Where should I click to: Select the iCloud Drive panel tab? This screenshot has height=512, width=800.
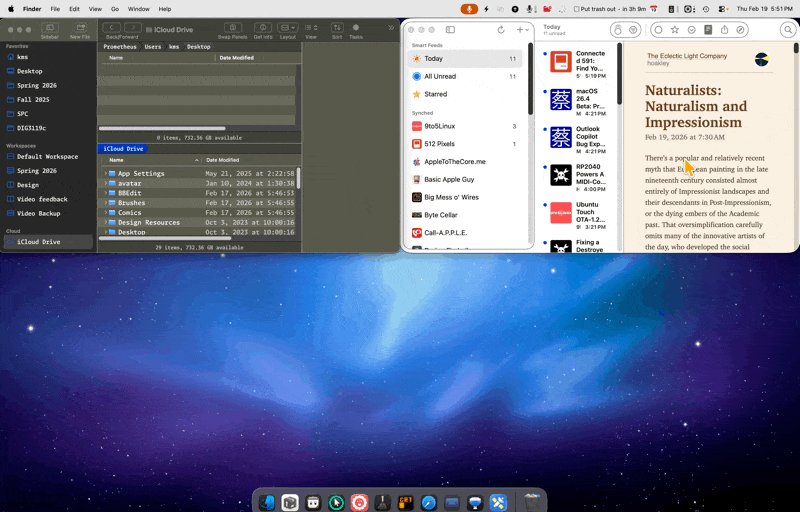pos(124,148)
